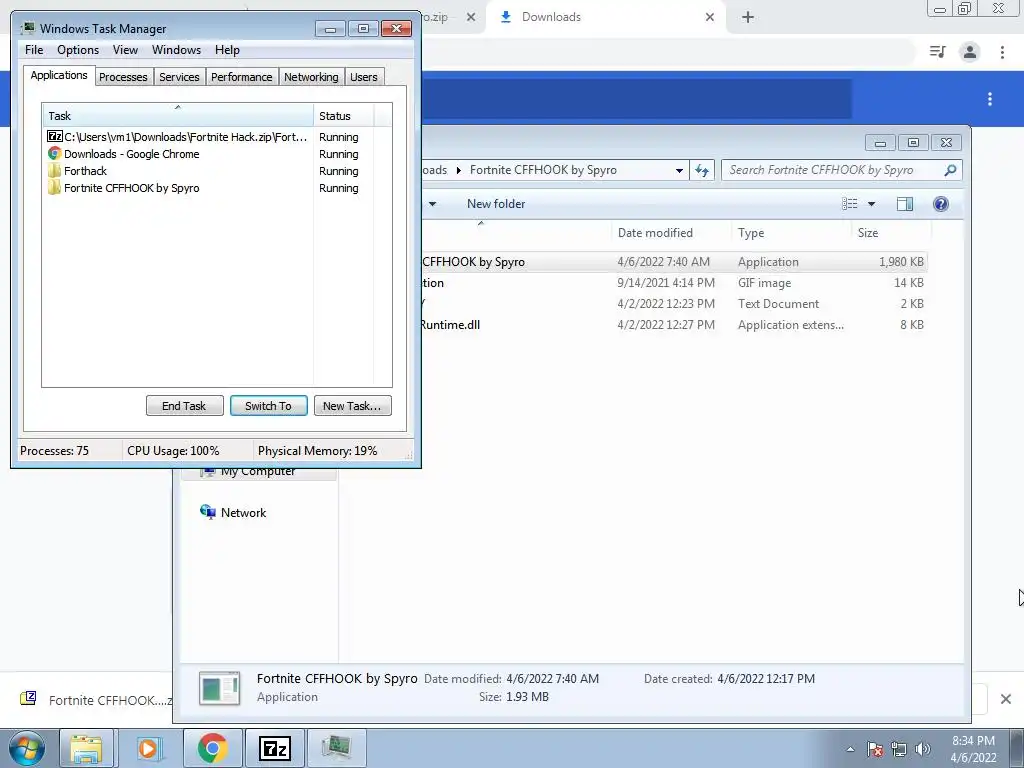
Task: Open a new Chrome tab with plus button
Action: pos(748,17)
